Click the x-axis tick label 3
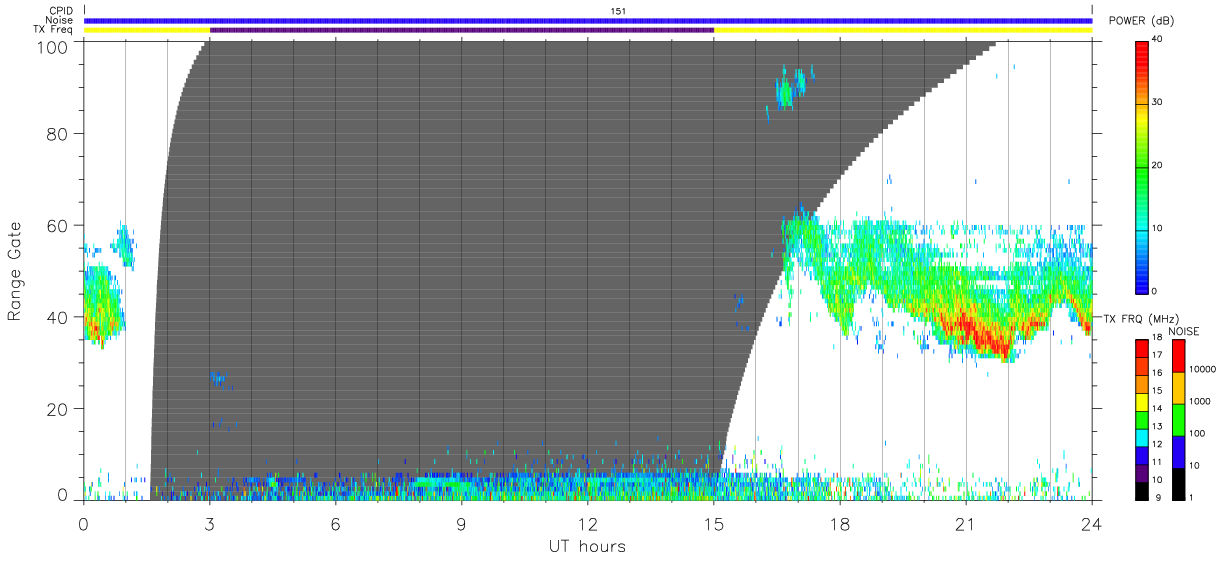This screenshot has height=567, width=1228. pos(209,523)
